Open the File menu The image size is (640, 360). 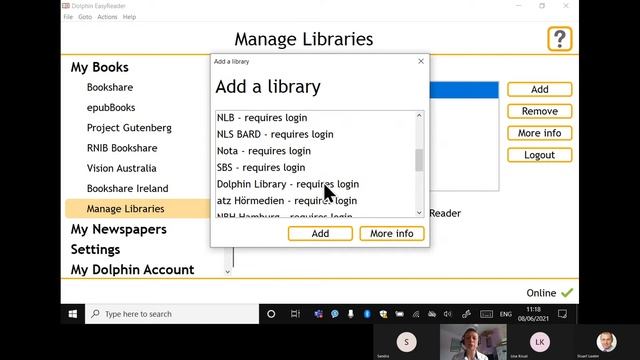68,17
